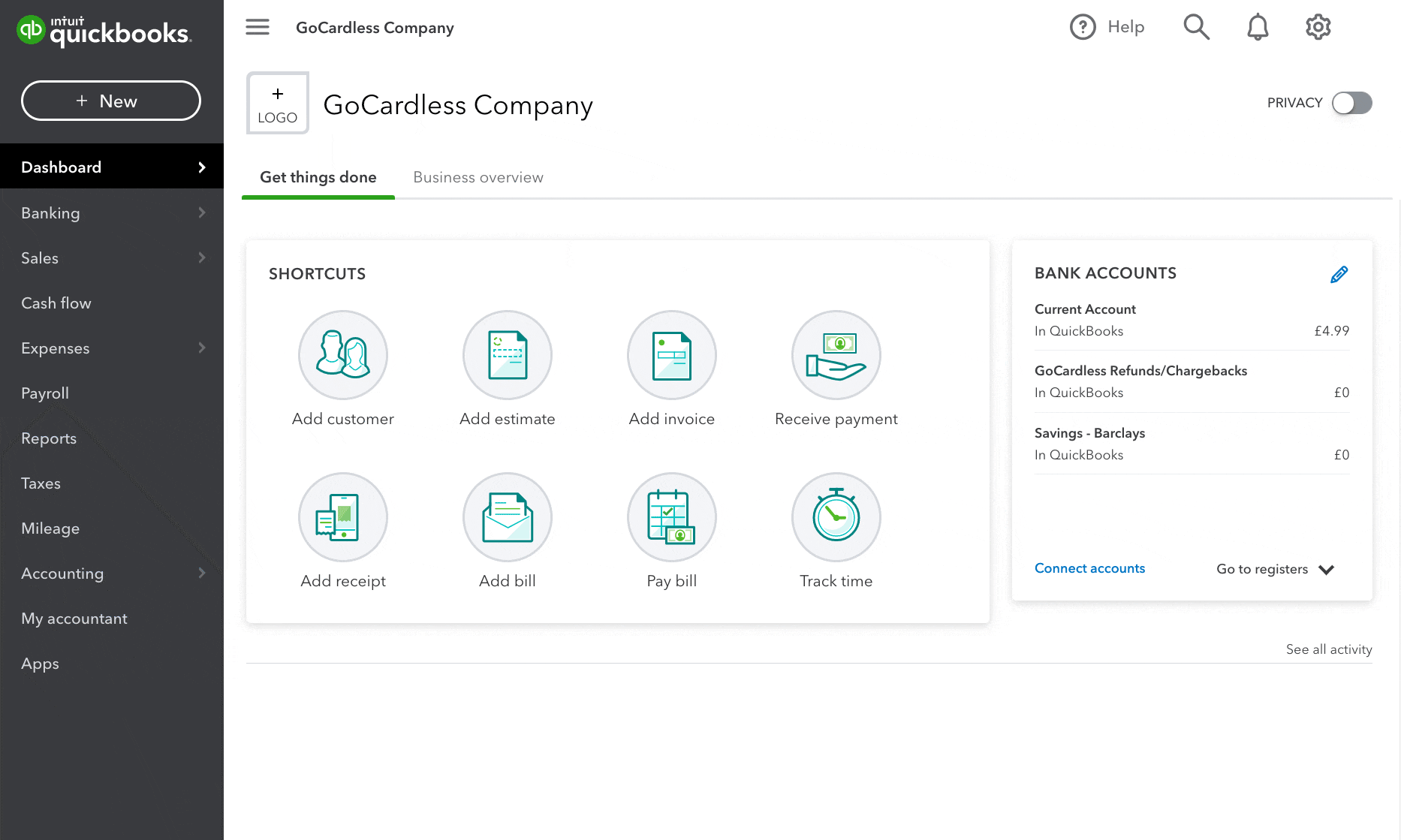Screen dimensions: 1401x840
Task: Collapse the sidebar with hamburger icon
Action: (258, 27)
